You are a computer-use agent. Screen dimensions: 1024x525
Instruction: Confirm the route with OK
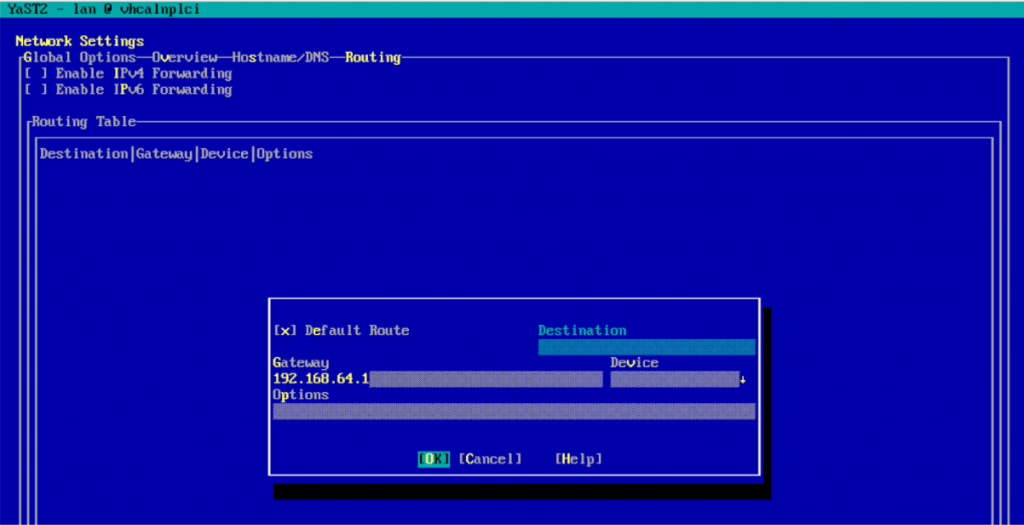tap(434, 459)
